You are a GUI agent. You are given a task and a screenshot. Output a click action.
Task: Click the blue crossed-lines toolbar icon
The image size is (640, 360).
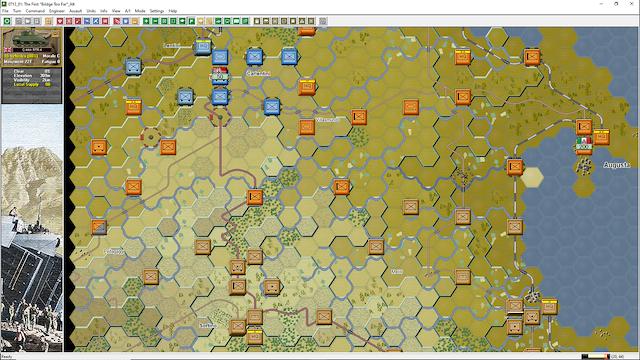(x=96, y=21)
